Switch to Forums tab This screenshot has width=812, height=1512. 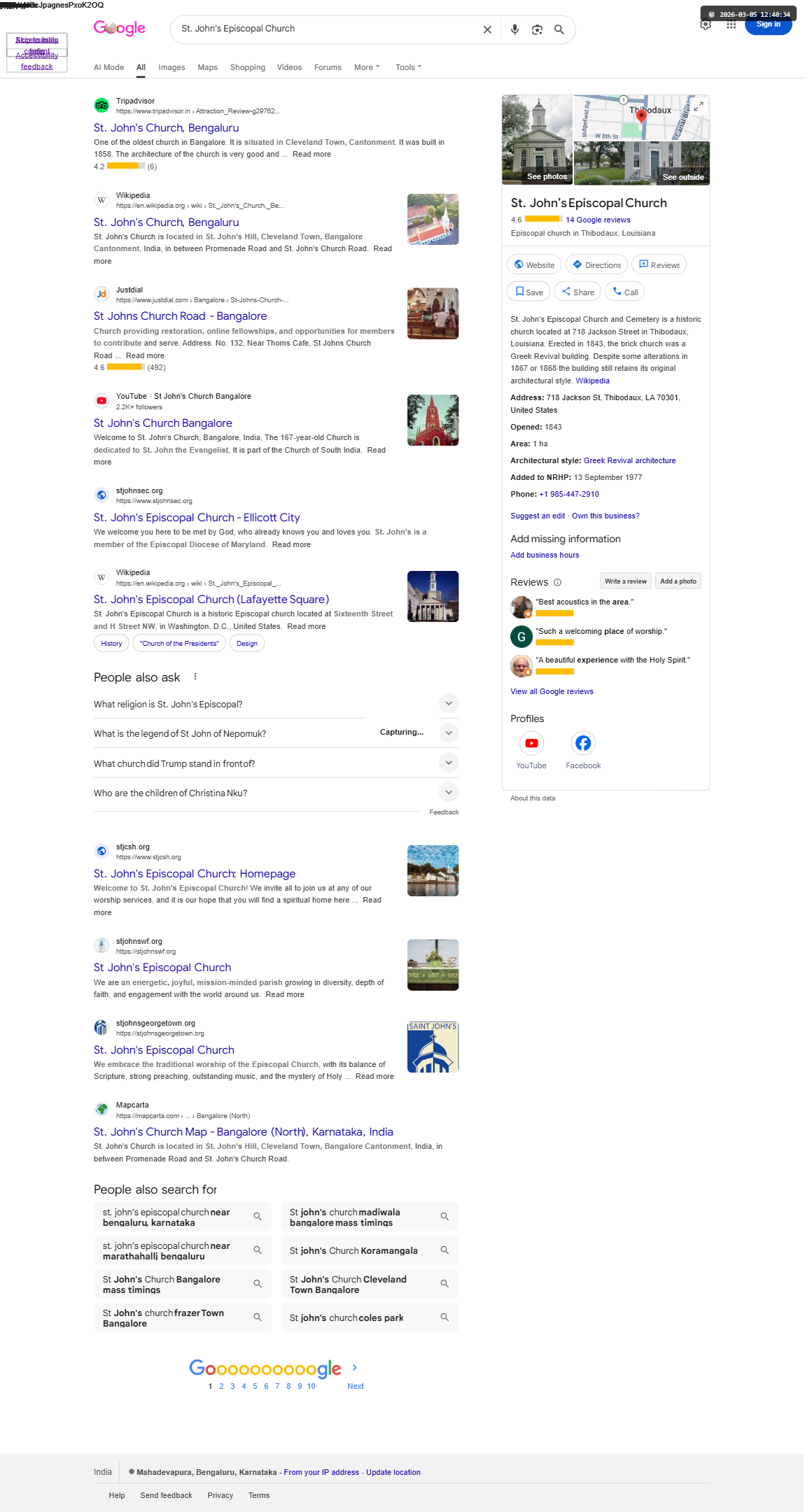coord(328,67)
